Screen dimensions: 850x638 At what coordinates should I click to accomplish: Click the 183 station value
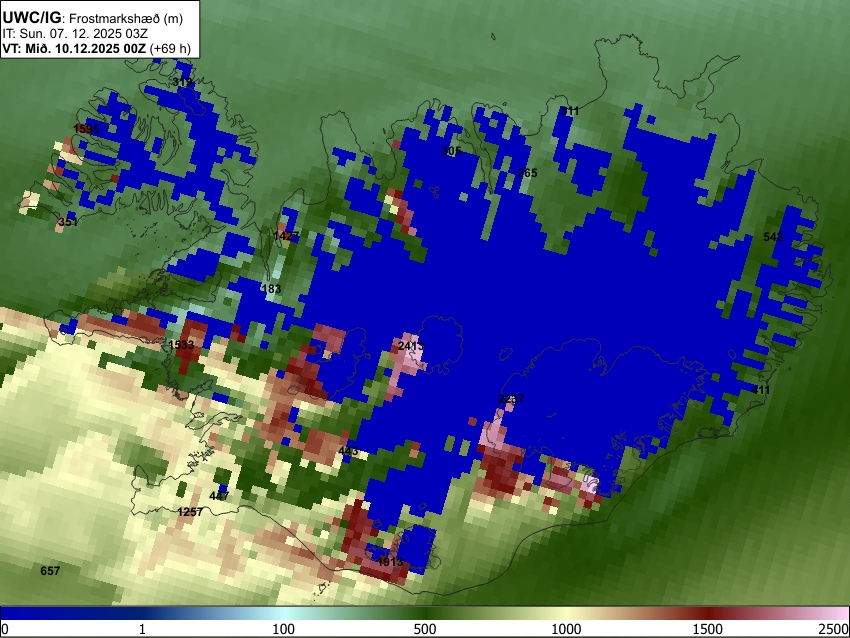click(x=271, y=288)
